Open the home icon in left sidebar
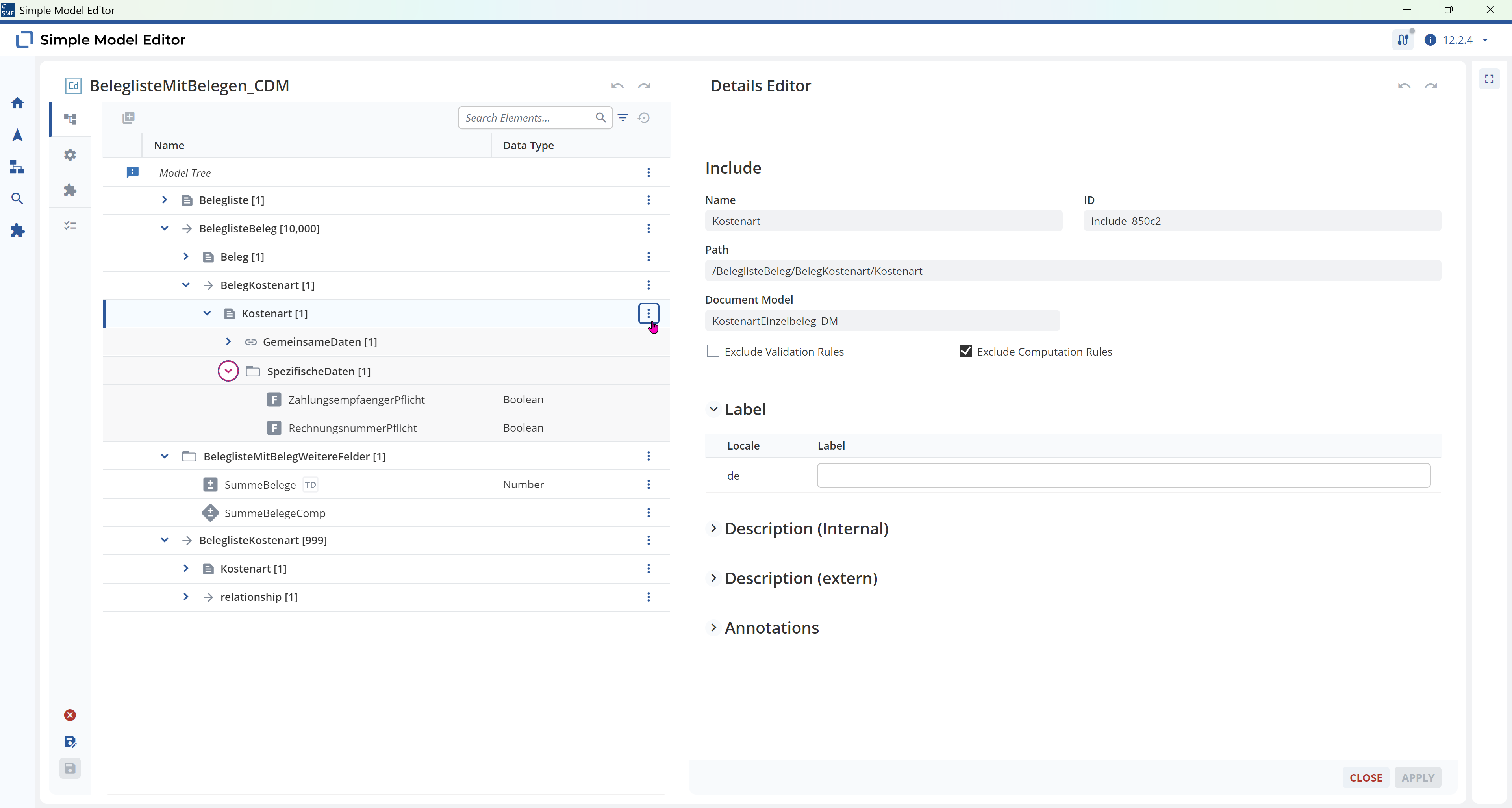 (x=18, y=103)
